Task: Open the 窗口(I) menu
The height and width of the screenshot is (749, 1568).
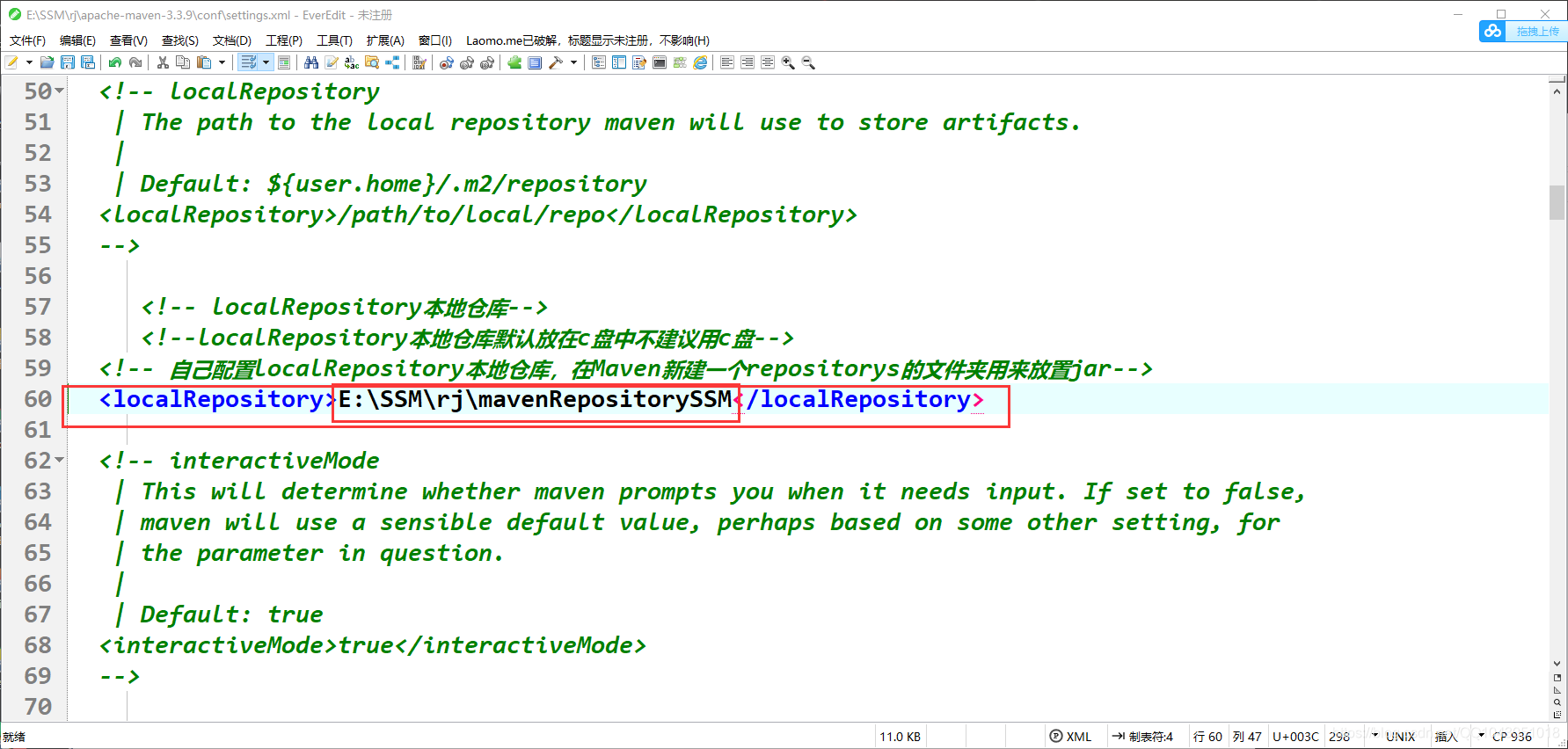Action: (x=434, y=40)
